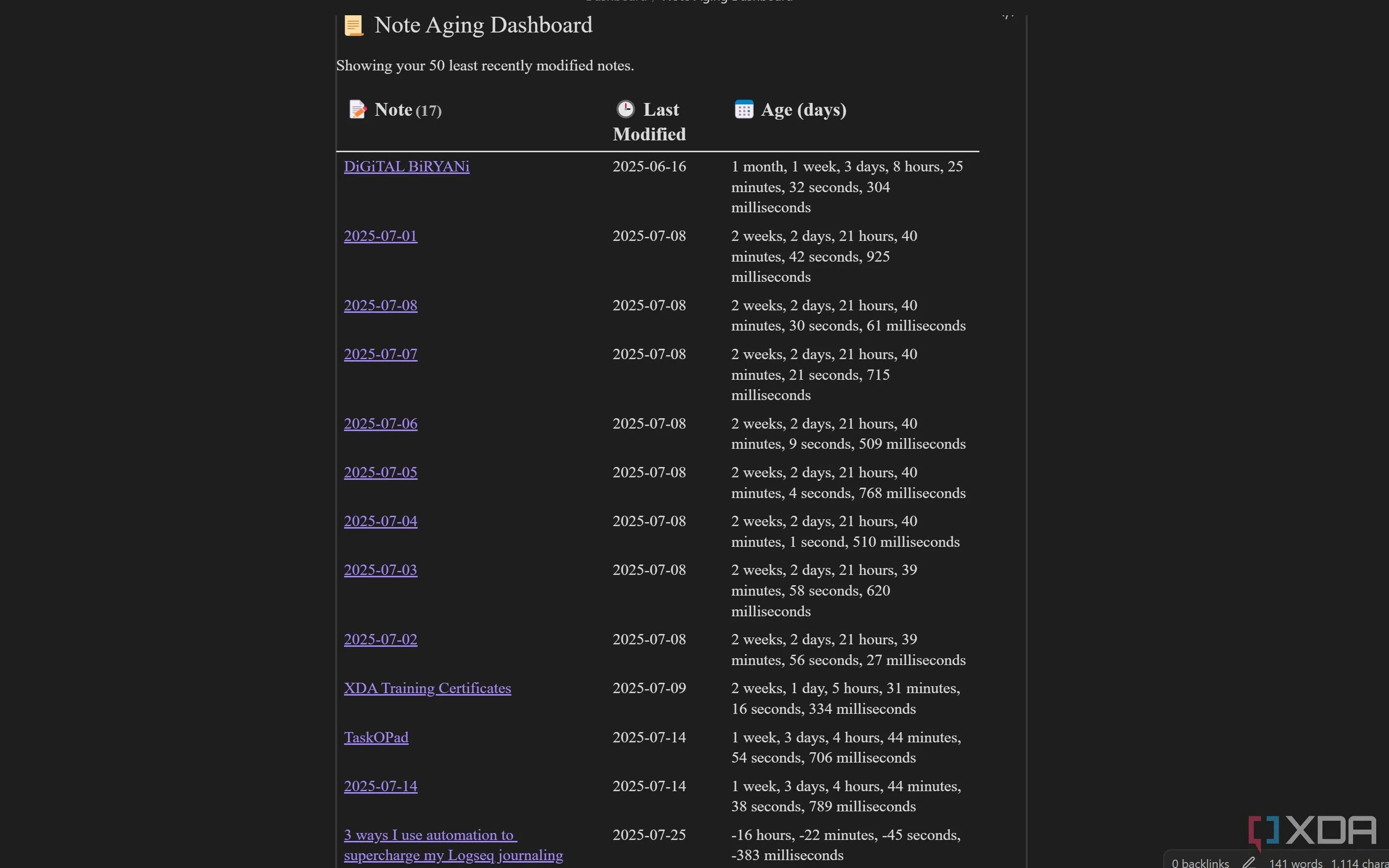Click the calendar icon beside Age (days)
Viewport: 1389px width, 868px height.
(743, 109)
